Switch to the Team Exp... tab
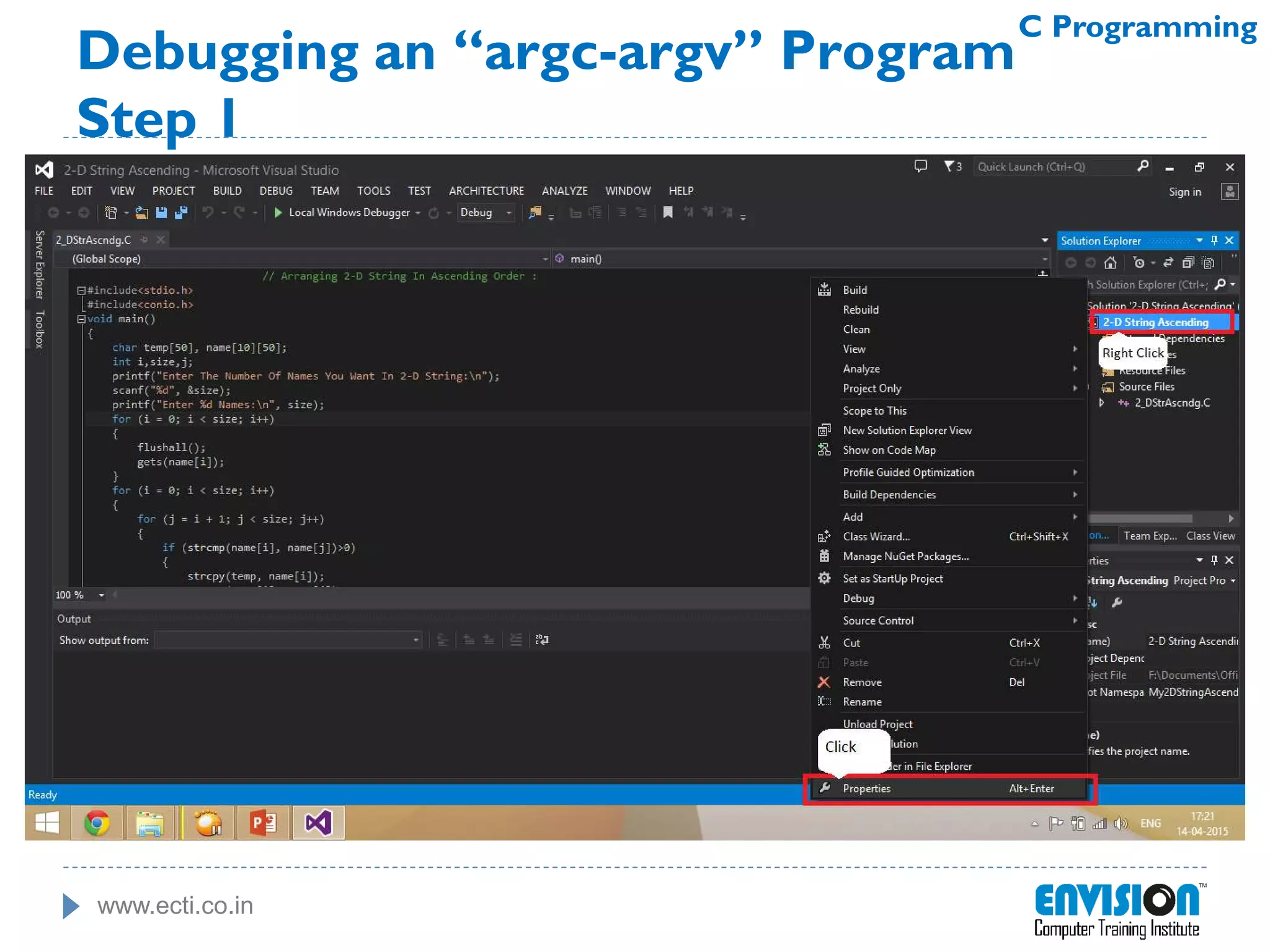The width and height of the screenshot is (1270, 952). click(x=1150, y=536)
